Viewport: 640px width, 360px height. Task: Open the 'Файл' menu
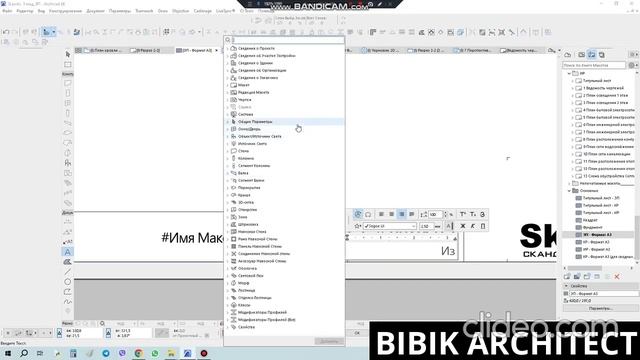[7, 11]
